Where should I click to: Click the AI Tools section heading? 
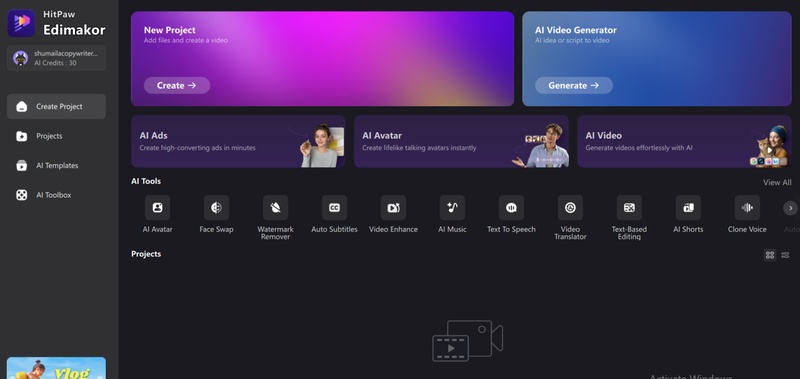coord(146,181)
